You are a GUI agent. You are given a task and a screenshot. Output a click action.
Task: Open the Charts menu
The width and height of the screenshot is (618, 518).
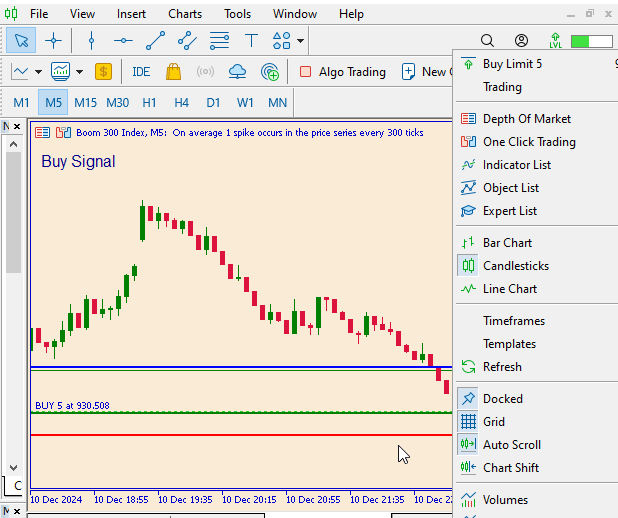coord(185,14)
